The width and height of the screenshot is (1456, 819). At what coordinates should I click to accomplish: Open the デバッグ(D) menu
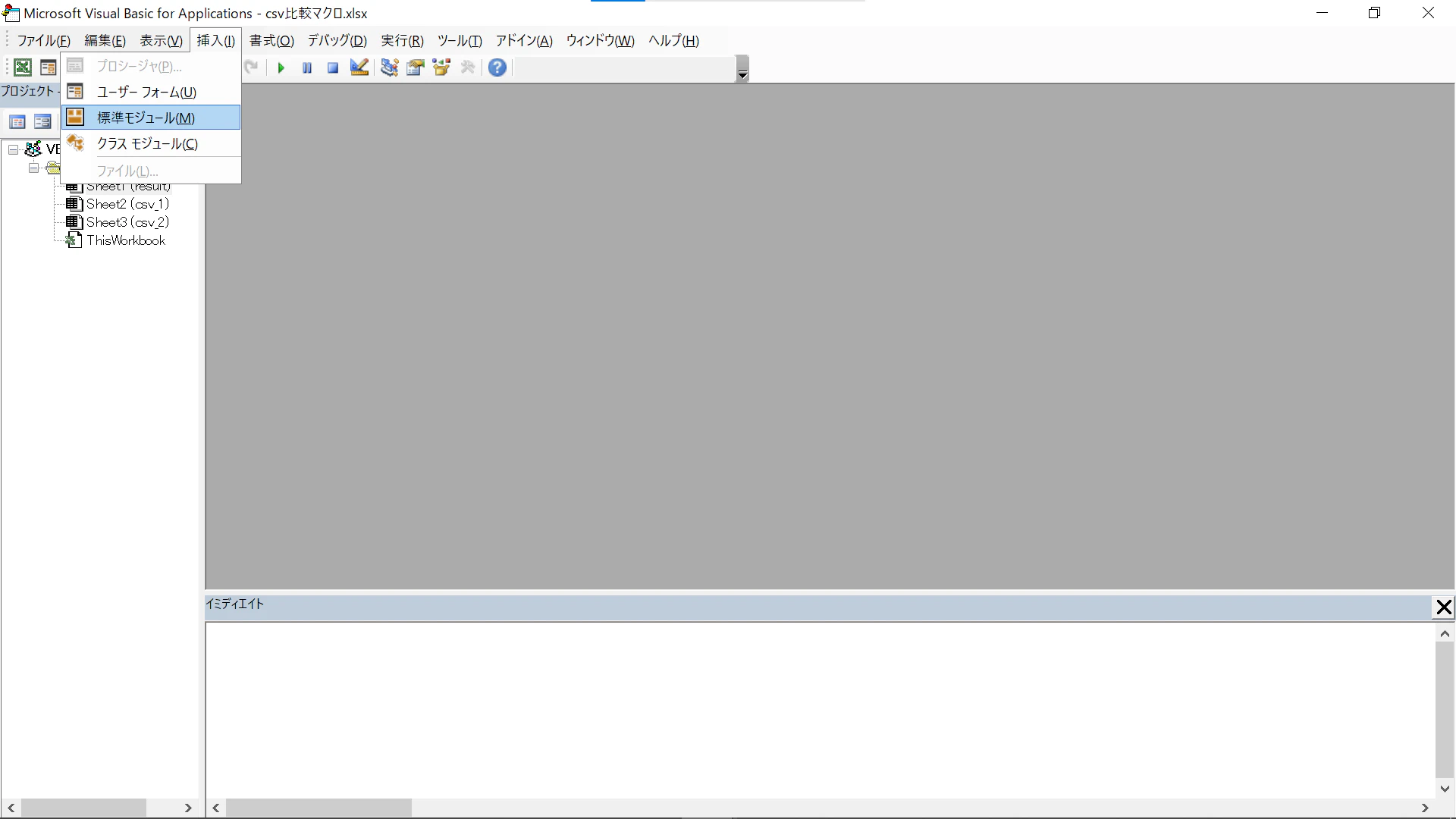point(337,41)
